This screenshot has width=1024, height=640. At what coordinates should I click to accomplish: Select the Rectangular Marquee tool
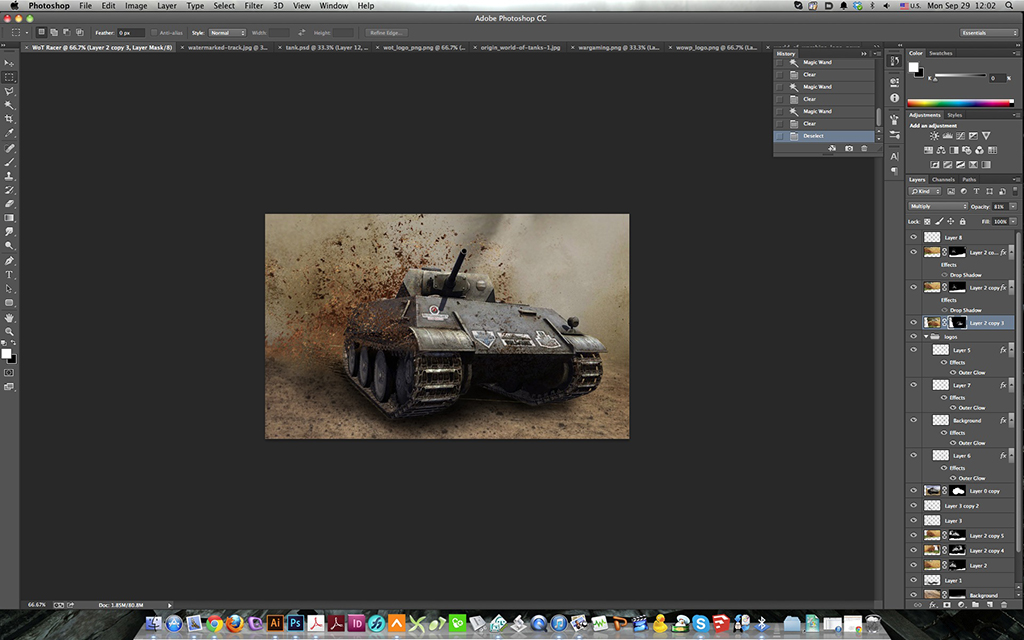(x=9, y=77)
